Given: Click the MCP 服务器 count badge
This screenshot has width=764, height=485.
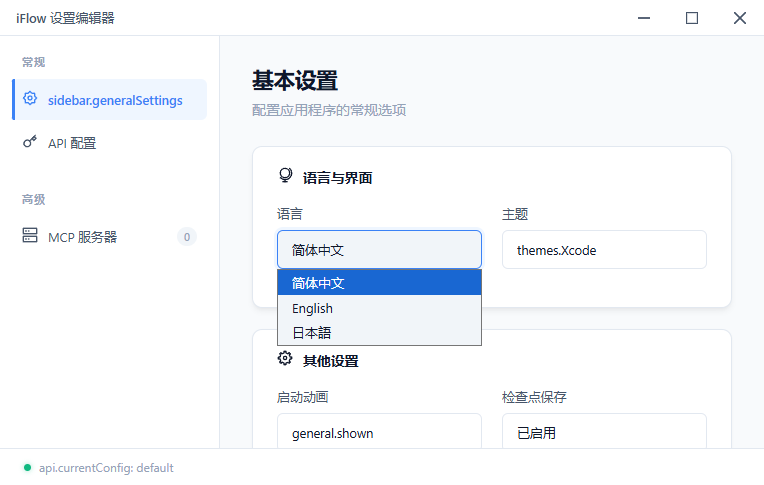Looking at the screenshot, I should 186,237.
